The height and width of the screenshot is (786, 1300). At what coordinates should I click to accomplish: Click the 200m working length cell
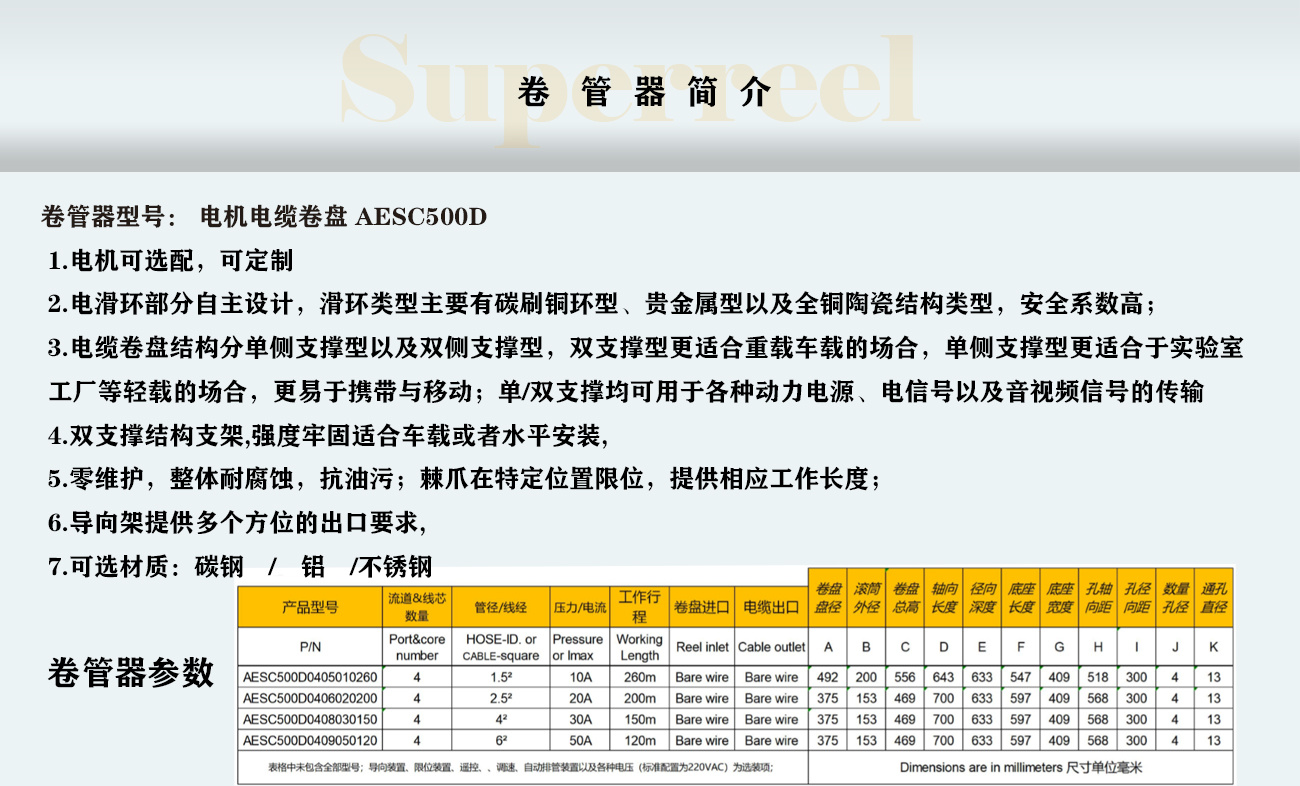640,698
